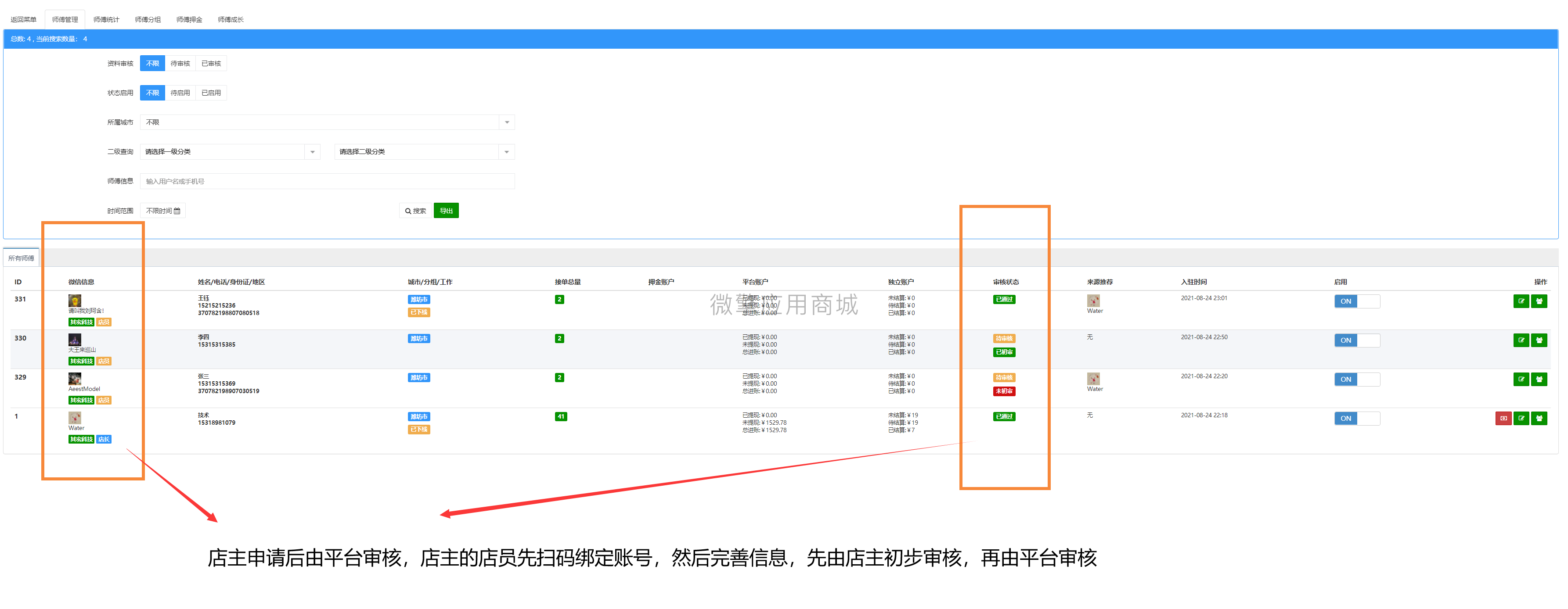Open group icon for ID 331 row
Screen dimensions: 1568x609
coord(1539,301)
